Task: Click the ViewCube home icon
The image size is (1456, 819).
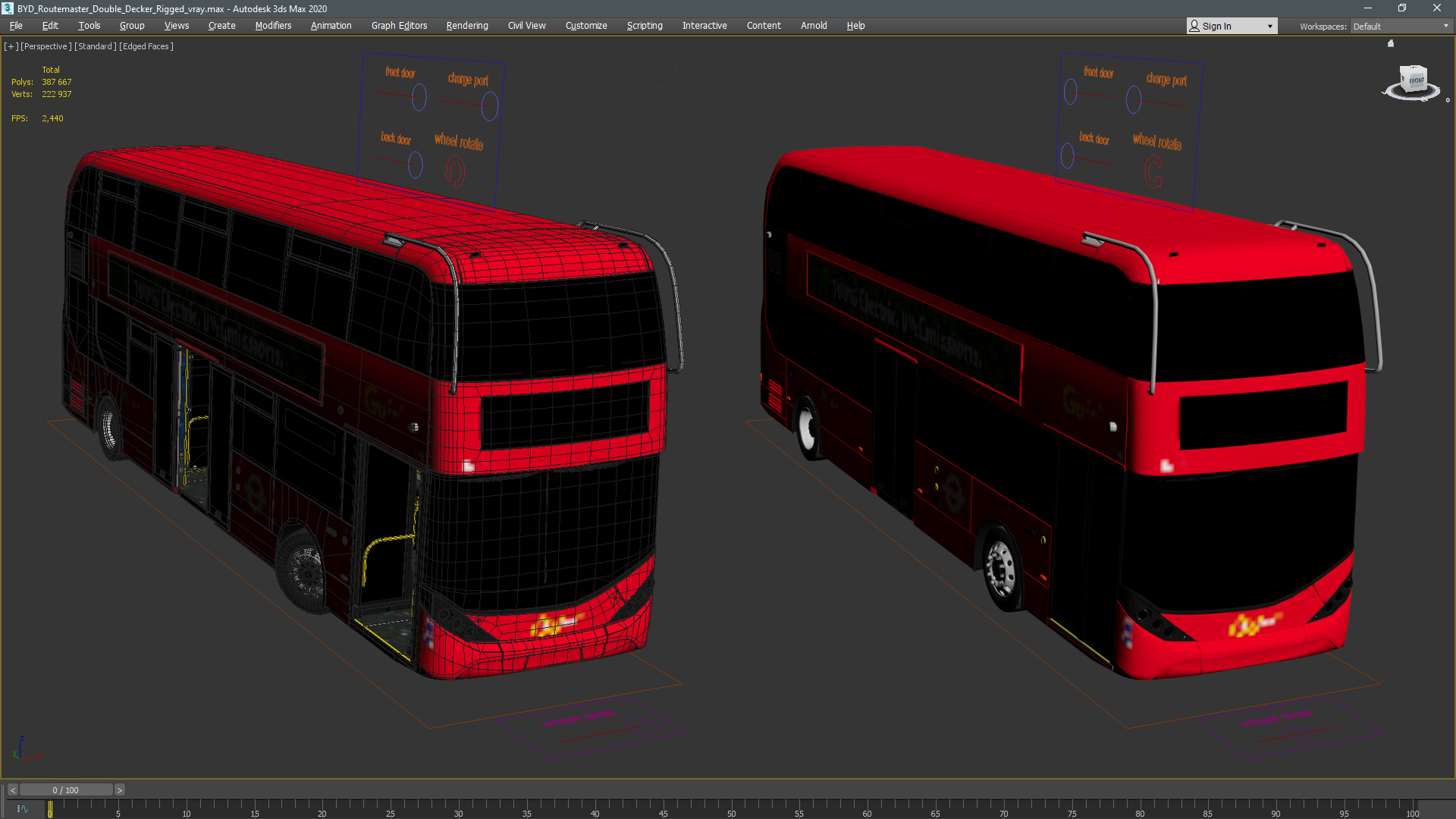Action: [1391, 43]
